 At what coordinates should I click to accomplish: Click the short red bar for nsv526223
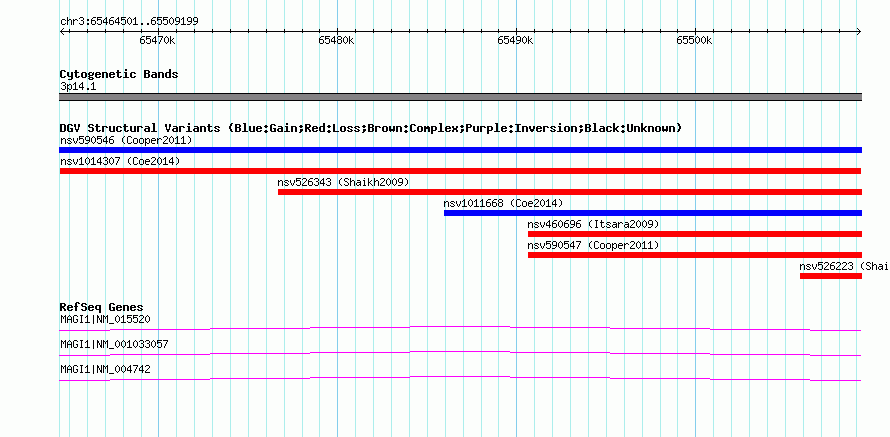click(x=831, y=276)
